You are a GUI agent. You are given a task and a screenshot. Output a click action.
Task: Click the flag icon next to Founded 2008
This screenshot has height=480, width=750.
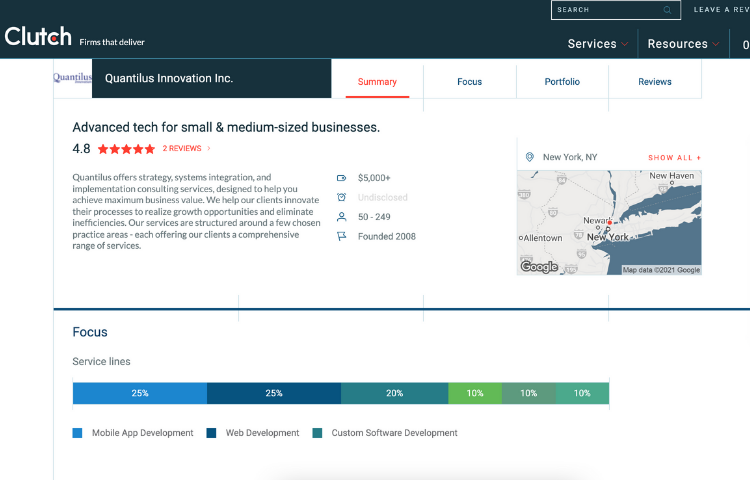point(341,236)
